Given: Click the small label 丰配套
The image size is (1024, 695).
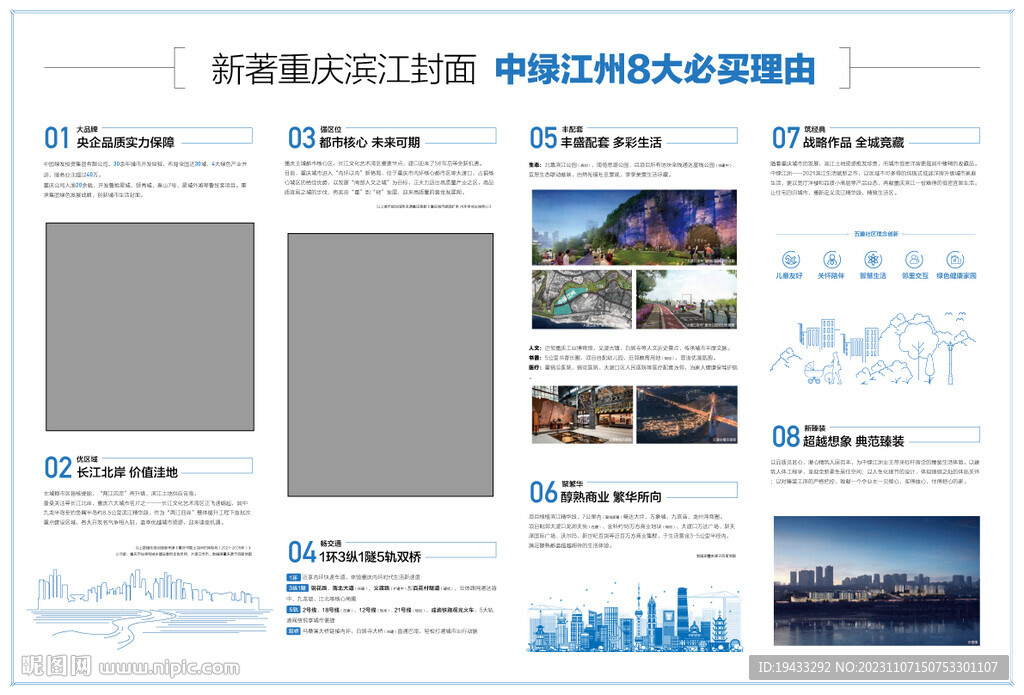Looking at the screenshot, I should (x=571, y=130).
